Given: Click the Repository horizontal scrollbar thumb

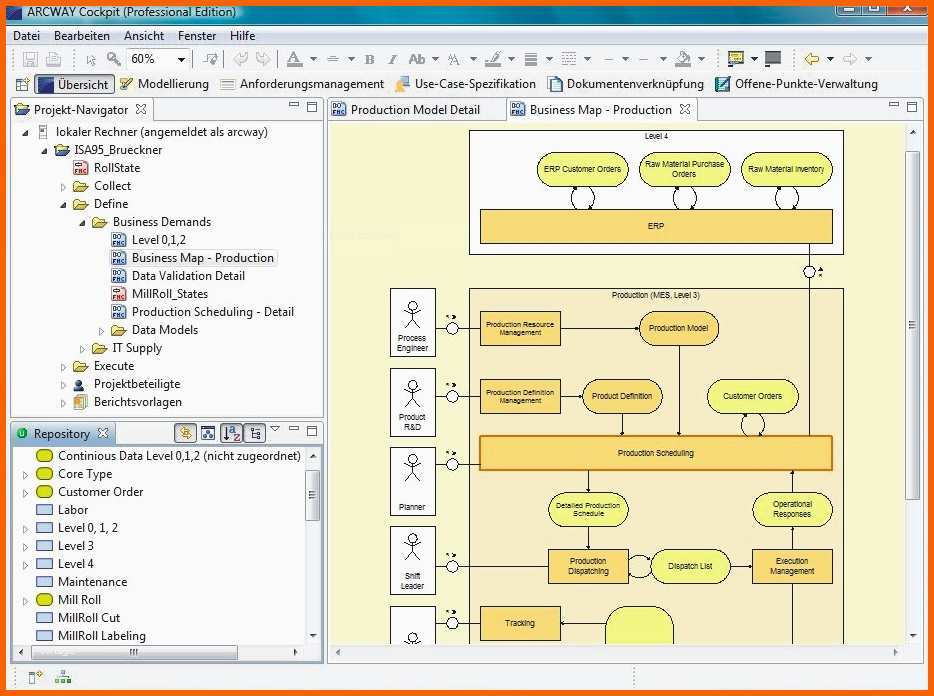Looking at the screenshot, I should tap(133, 652).
